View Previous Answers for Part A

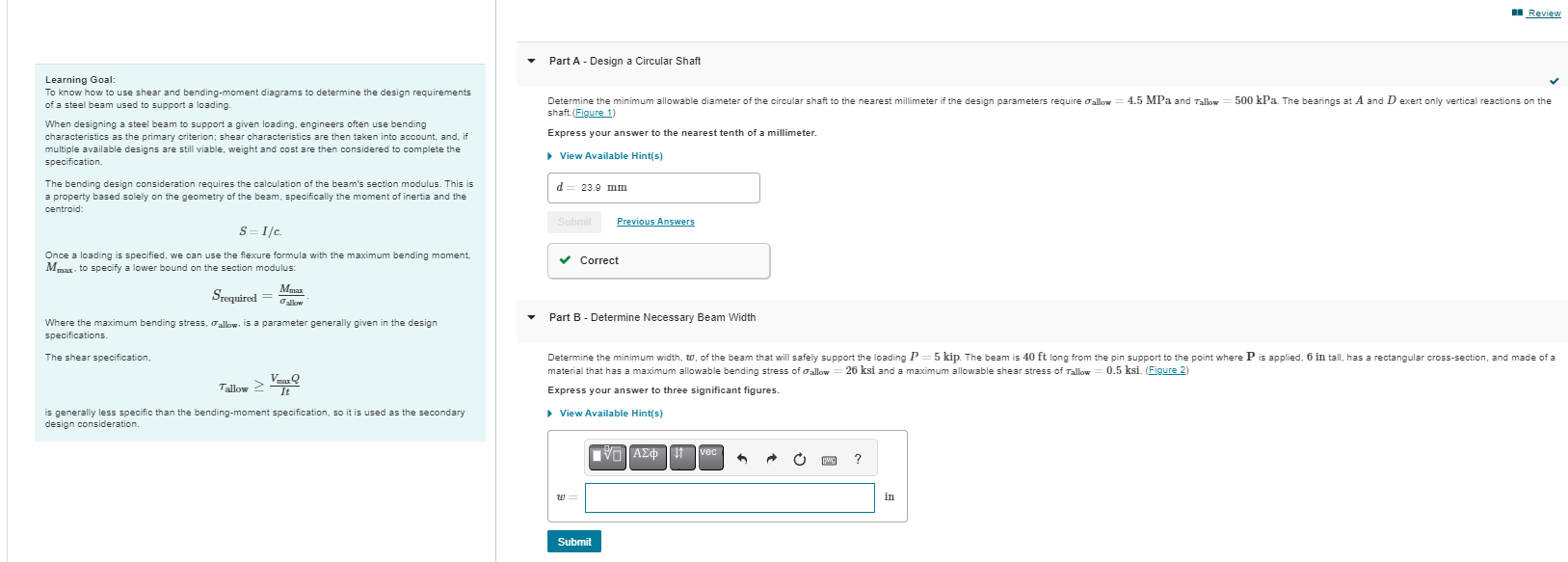(x=655, y=222)
